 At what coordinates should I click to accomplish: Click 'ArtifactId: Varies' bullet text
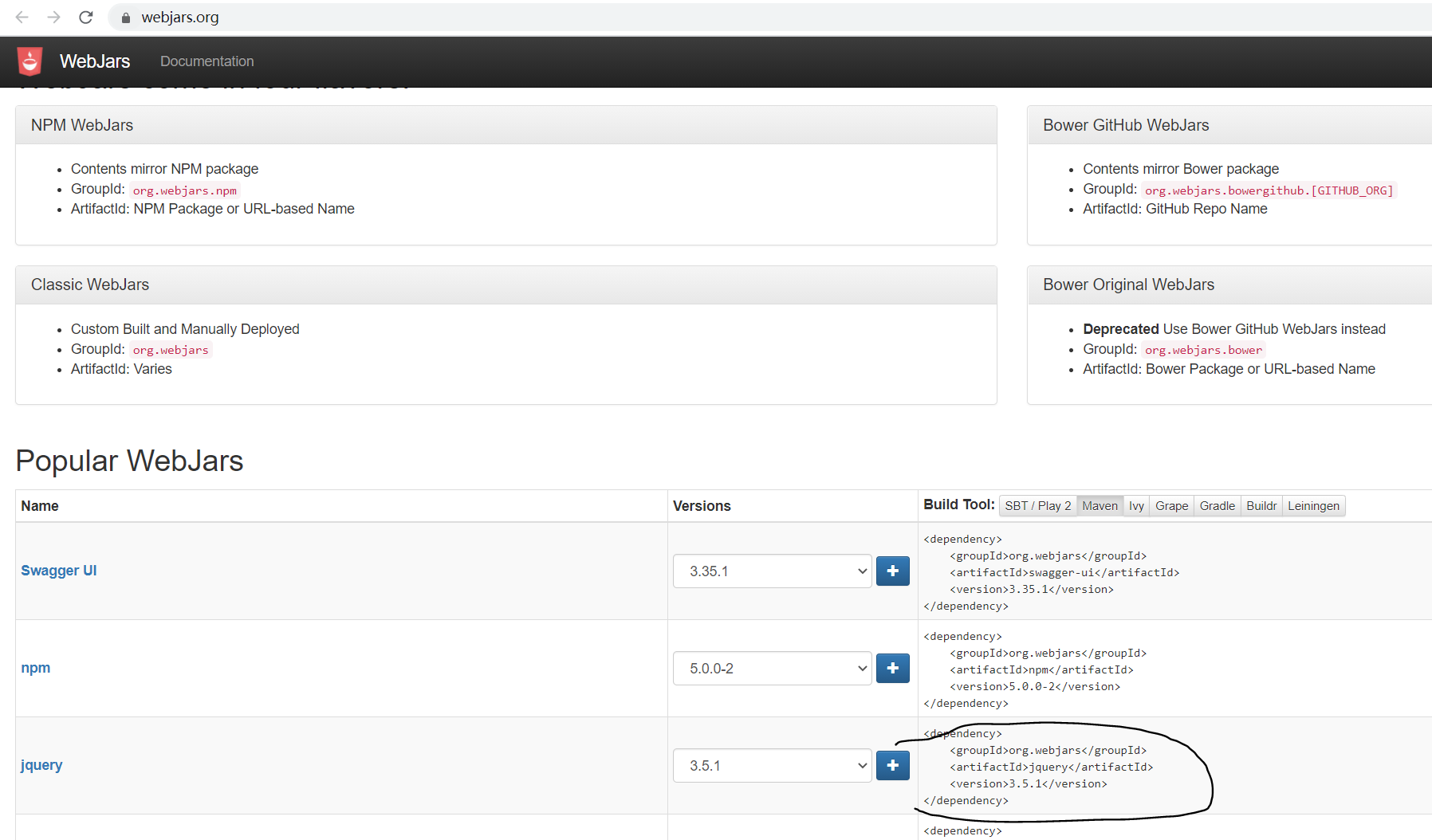tap(121, 369)
